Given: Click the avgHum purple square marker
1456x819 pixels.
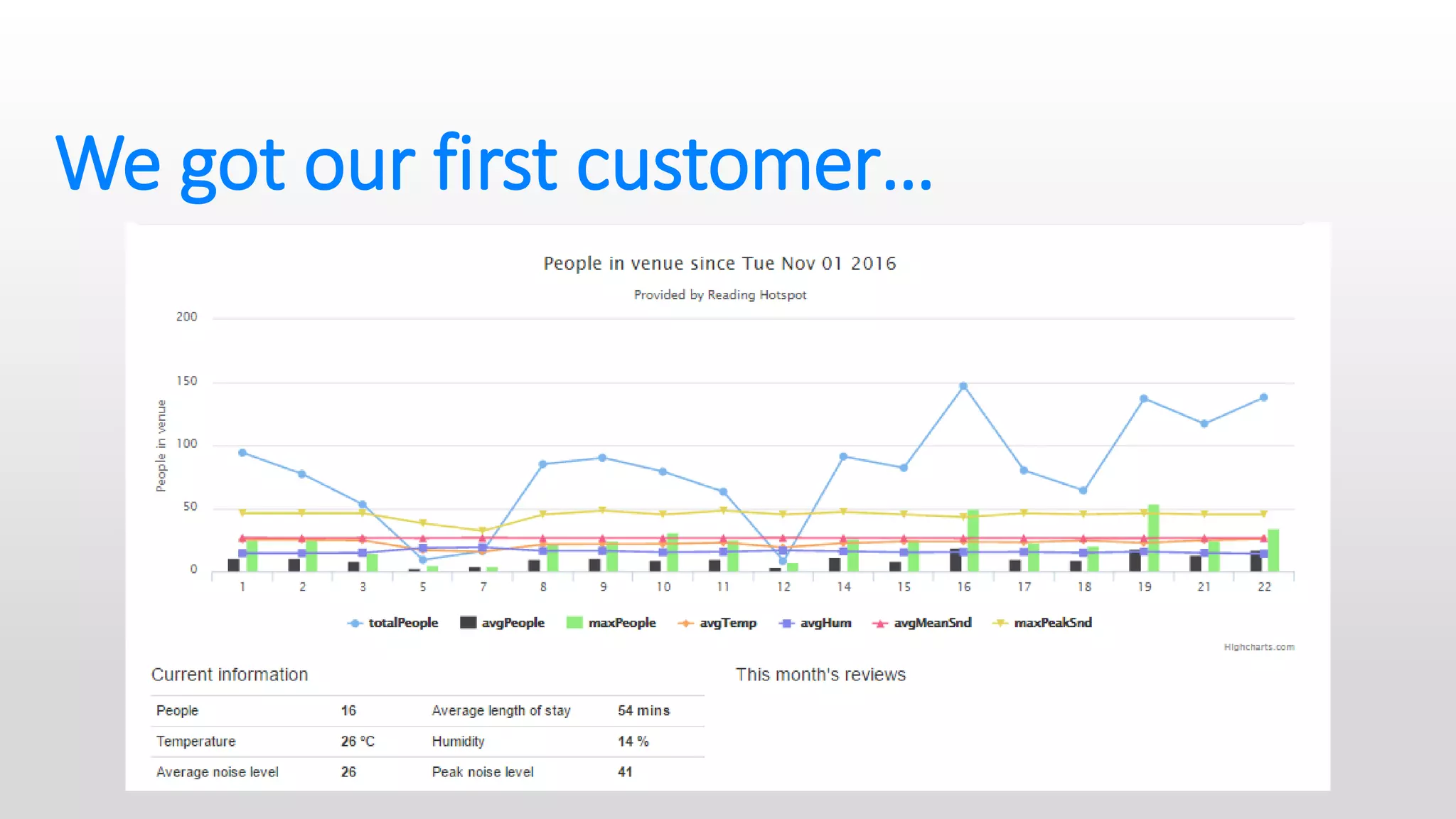Looking at the screenshot, I should [x=786, y=623].
